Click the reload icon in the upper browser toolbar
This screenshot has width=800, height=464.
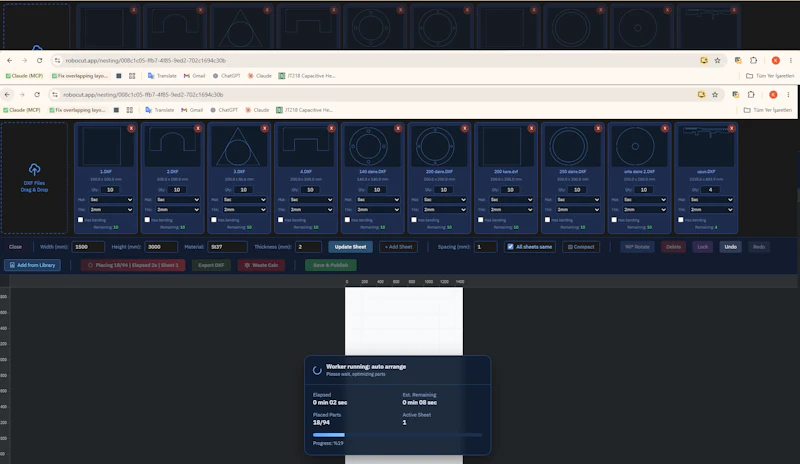point(39,60)
